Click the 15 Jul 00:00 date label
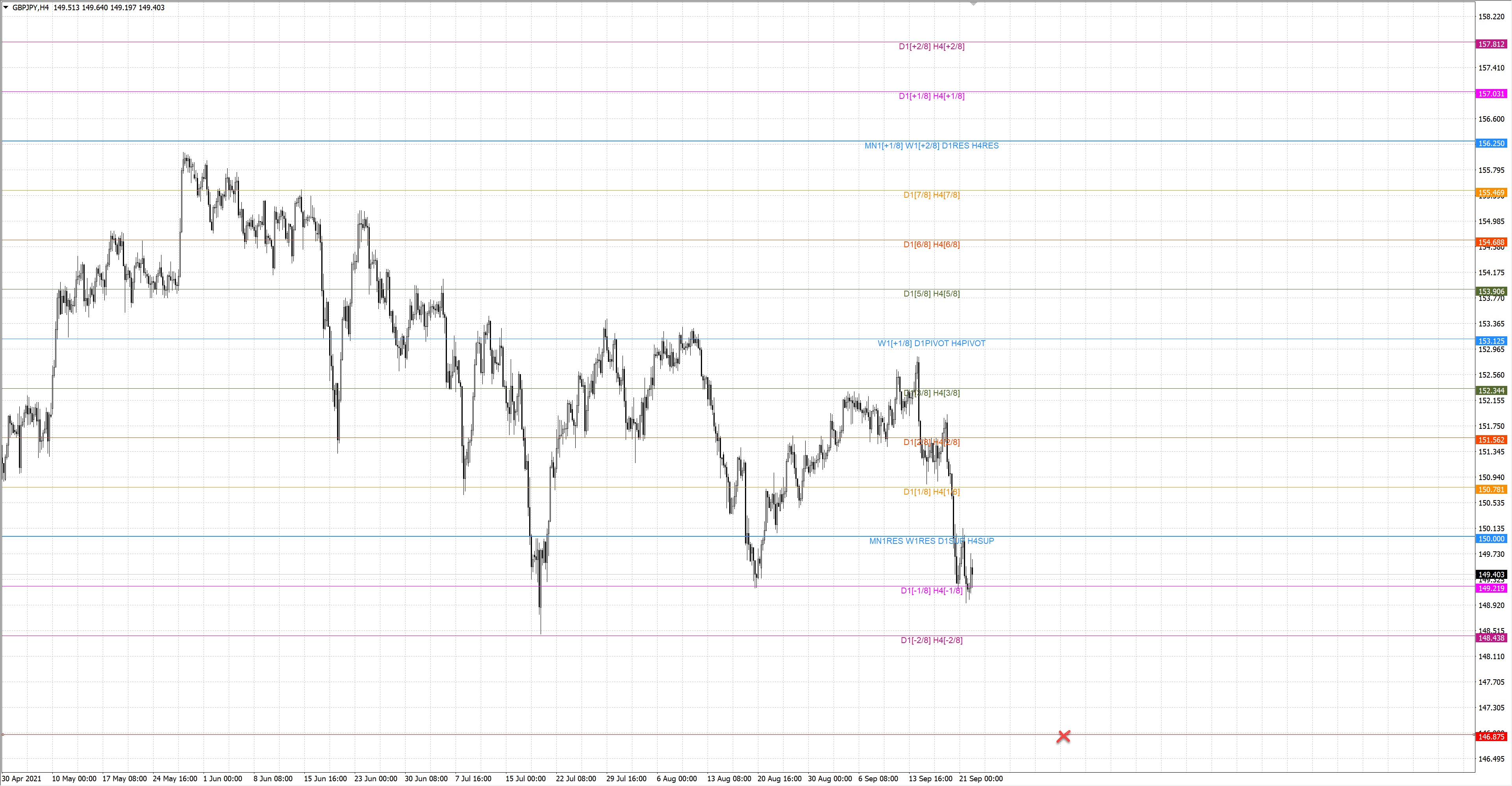Screen dimensions: 1512x786 click(x=525, y=779)
